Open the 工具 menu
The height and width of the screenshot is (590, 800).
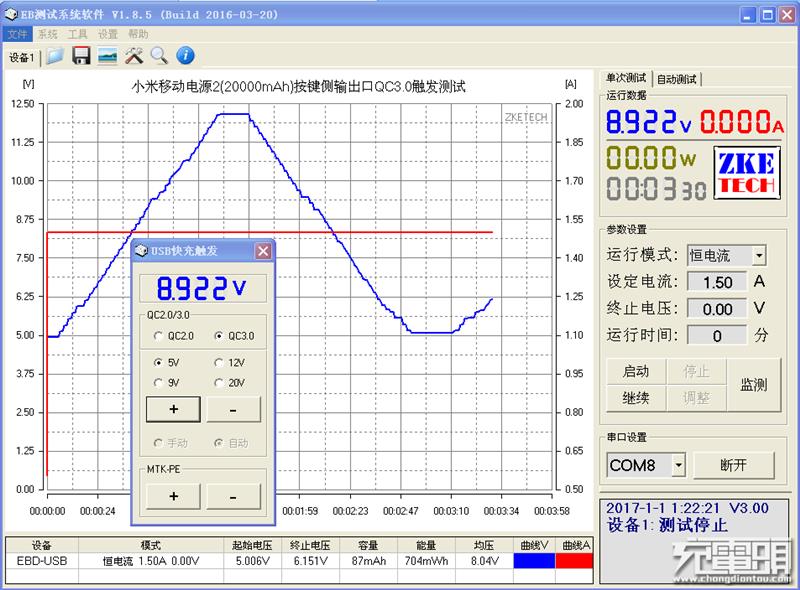[x=78, y=34]
